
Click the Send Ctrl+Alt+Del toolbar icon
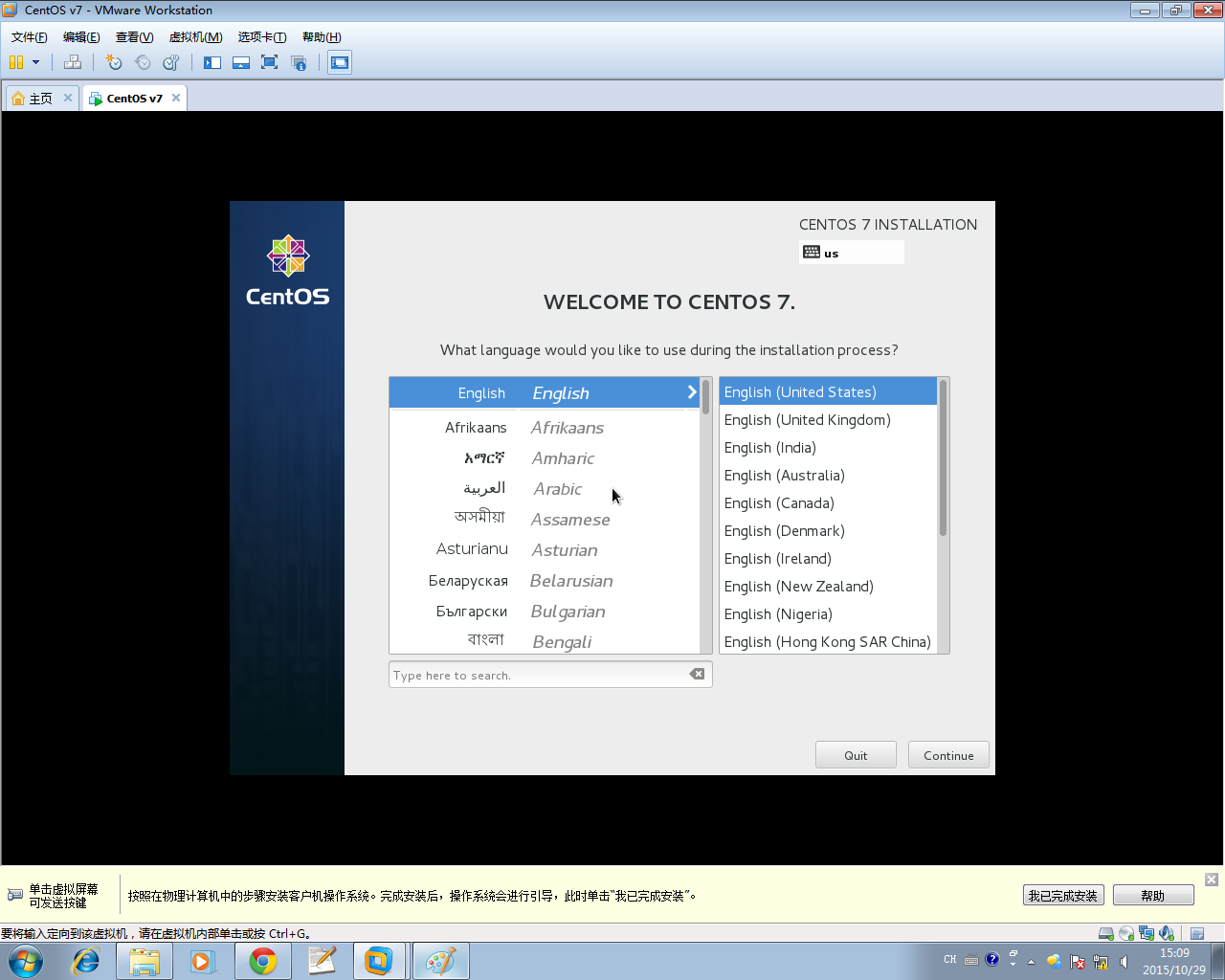click(73, 62)
